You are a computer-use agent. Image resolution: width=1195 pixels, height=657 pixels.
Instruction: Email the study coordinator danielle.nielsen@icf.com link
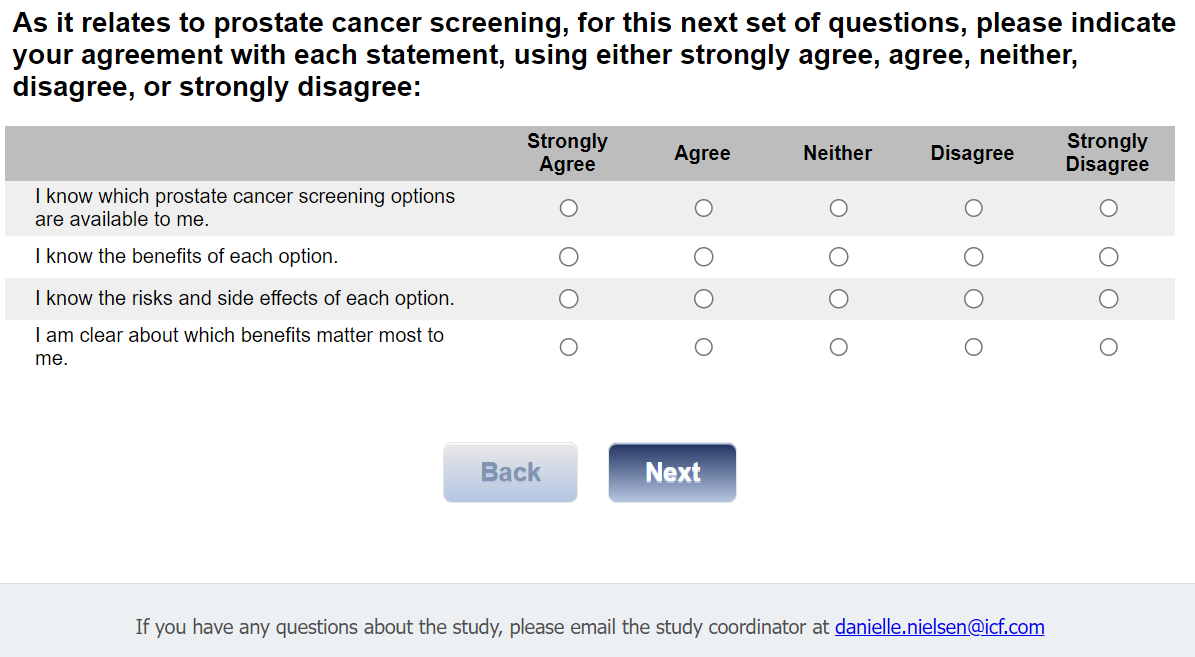point(939,627)
